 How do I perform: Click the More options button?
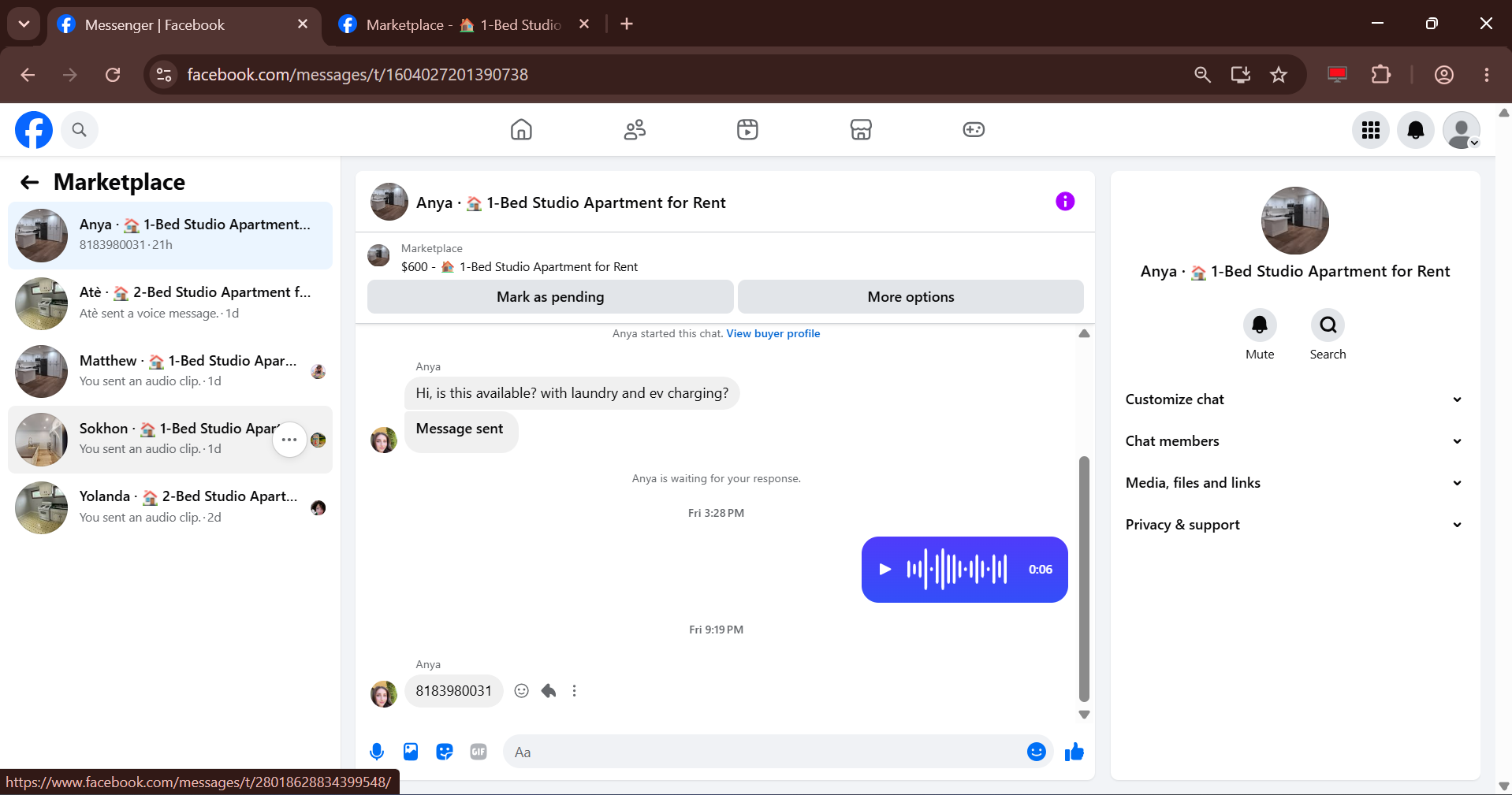coord(911,297)
